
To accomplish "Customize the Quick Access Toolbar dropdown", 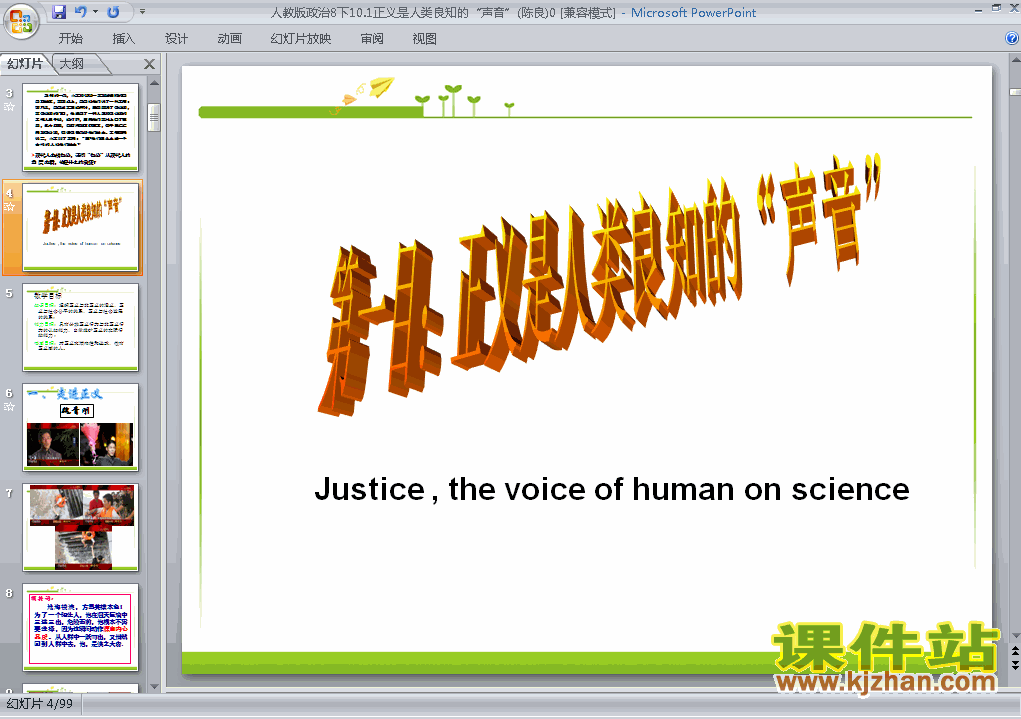I will 142,12.
